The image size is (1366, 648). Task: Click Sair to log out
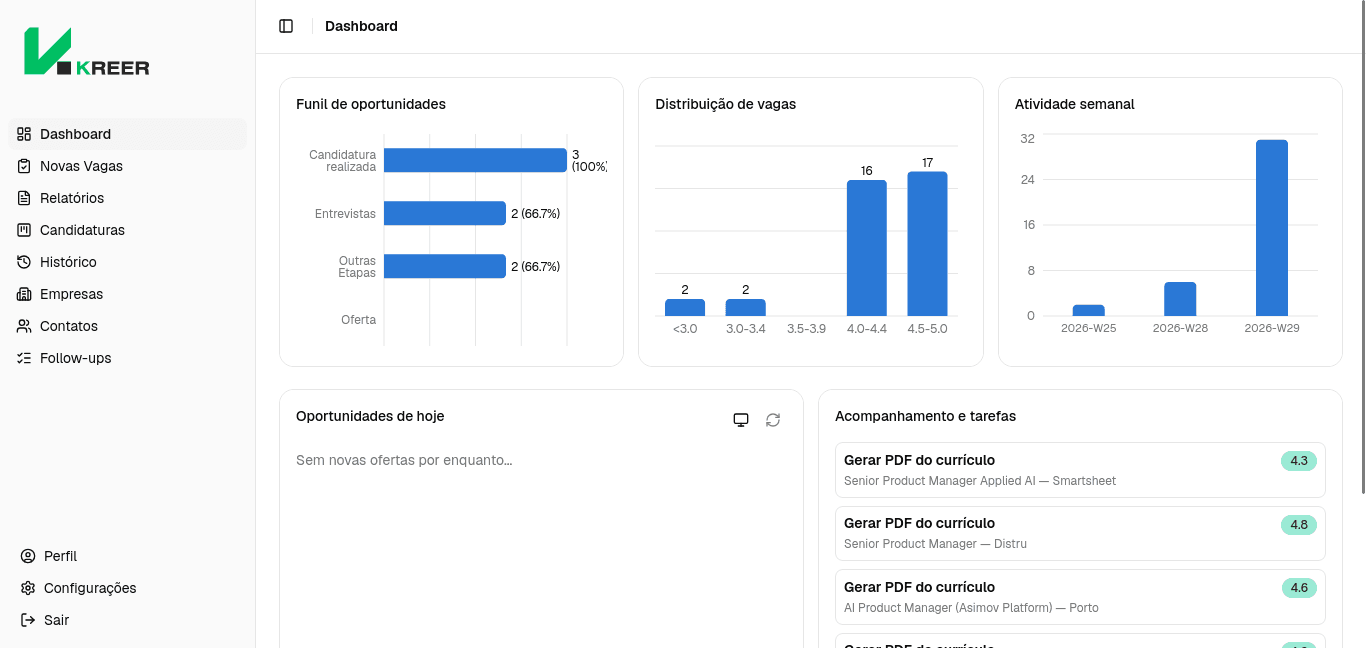click(x=127, y=620)
